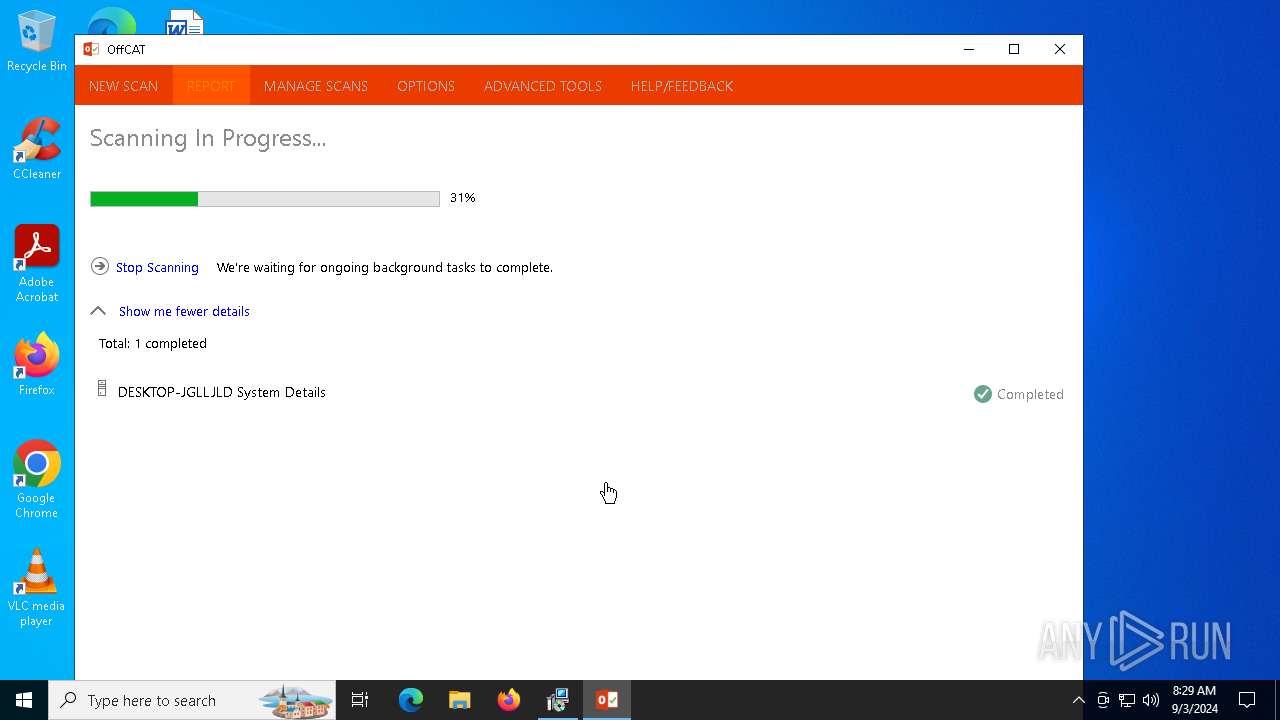
Task: Click the Stop Scanning link
Action: tap(157, 267)
